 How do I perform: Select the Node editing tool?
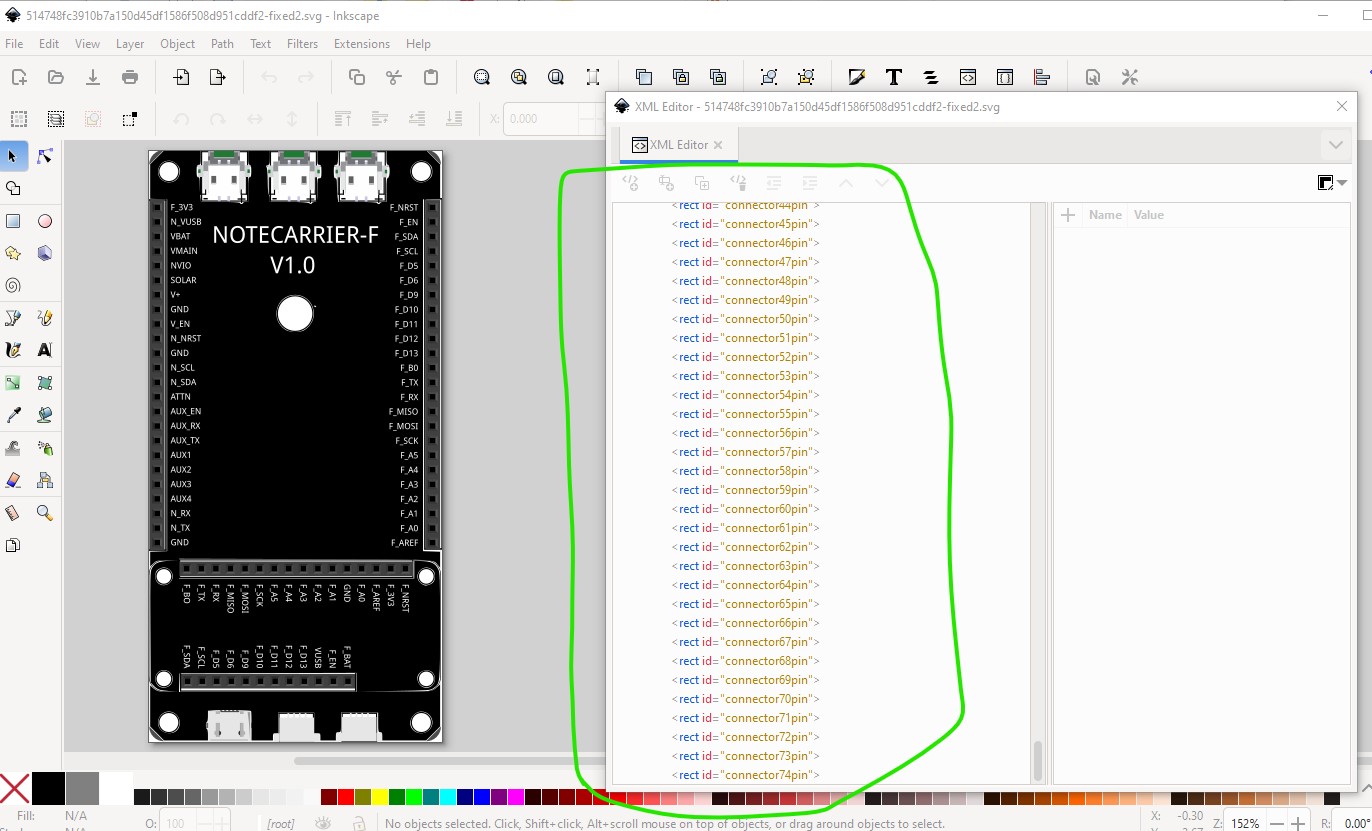pos(45,156)
